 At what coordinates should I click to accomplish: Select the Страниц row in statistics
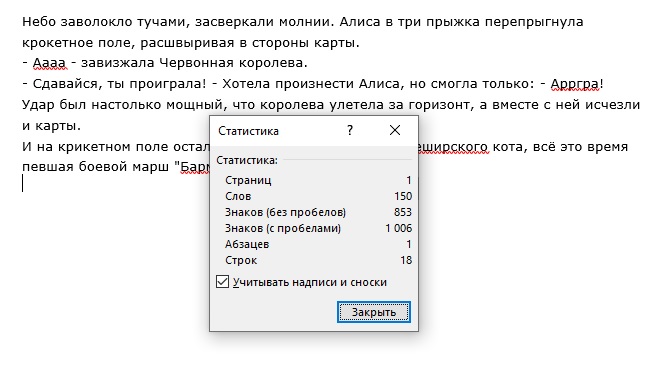pyautogui.click(x=318, y=180)
